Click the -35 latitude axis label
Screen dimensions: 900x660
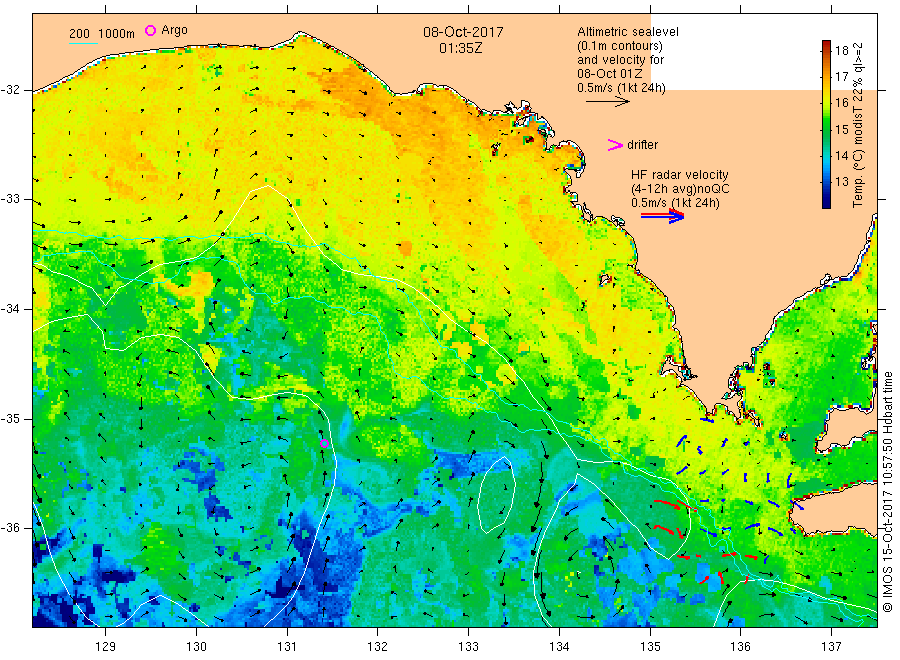(x=10, y=419)
